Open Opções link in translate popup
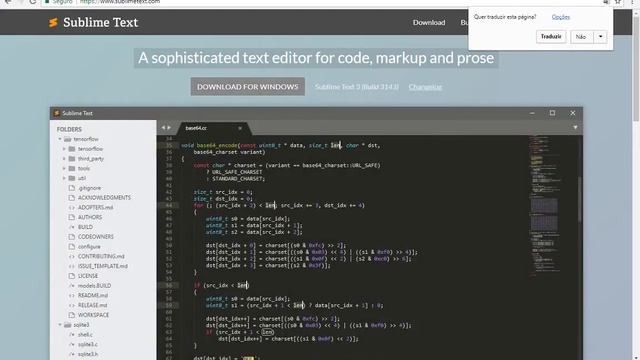This screenshot has width=640, height=360. [x=561, y=17]
